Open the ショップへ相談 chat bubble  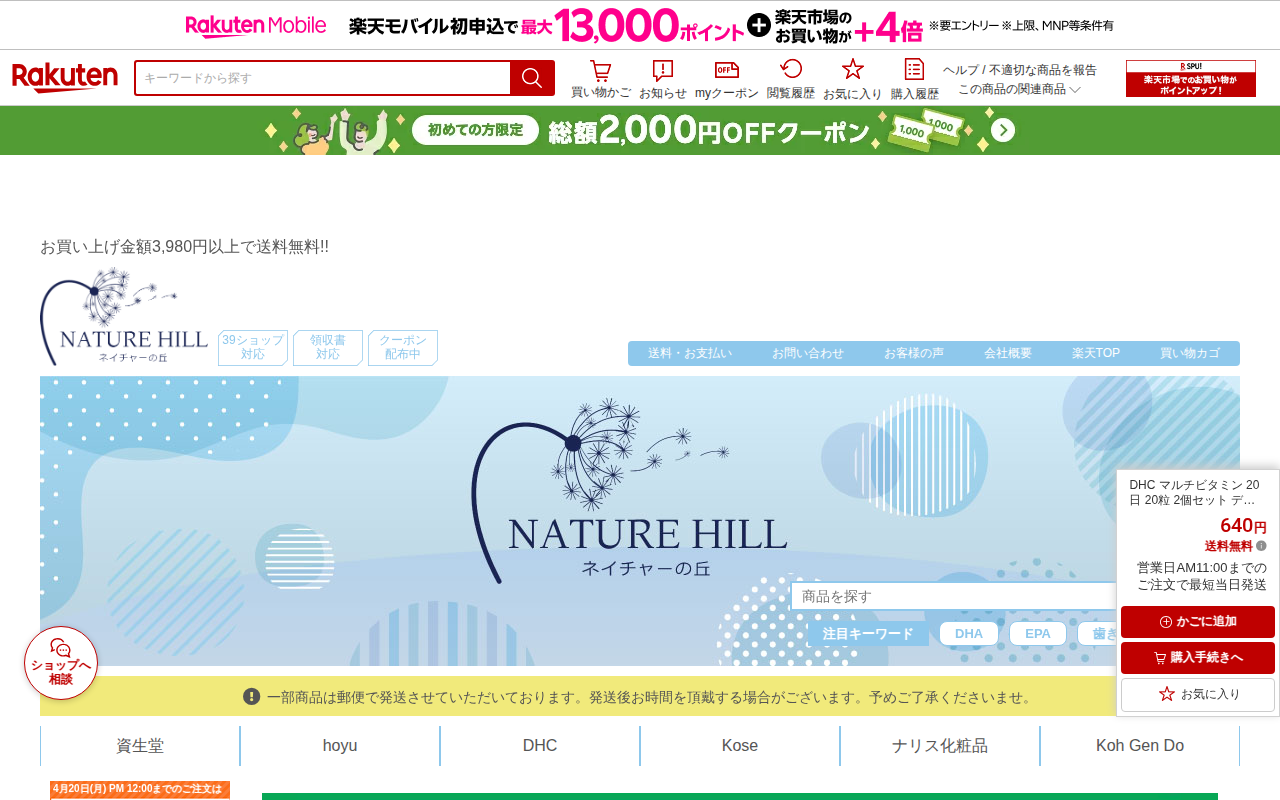click(x=61, y=663)
